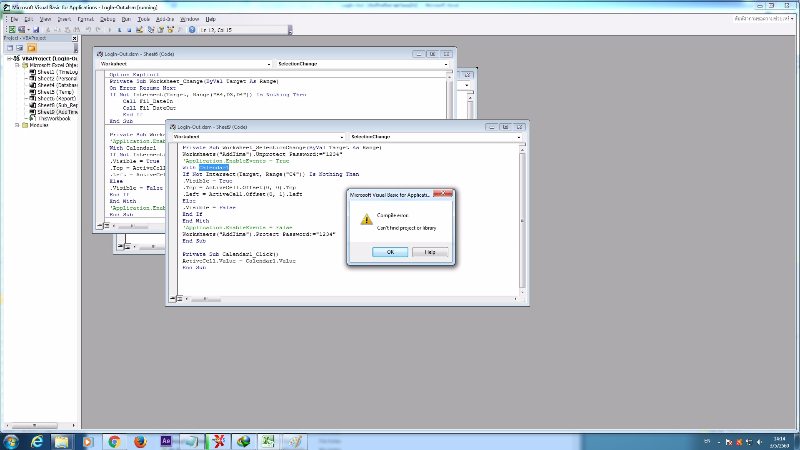Open Internet Explorer from the taskbar
Image resolution: width=800 pixels, height=450 pixels.
[36, 440]
